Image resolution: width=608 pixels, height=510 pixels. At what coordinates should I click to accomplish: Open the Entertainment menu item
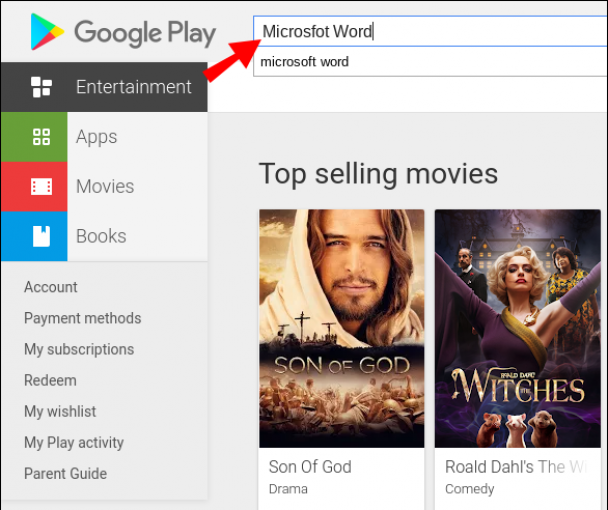coord(134,87)
